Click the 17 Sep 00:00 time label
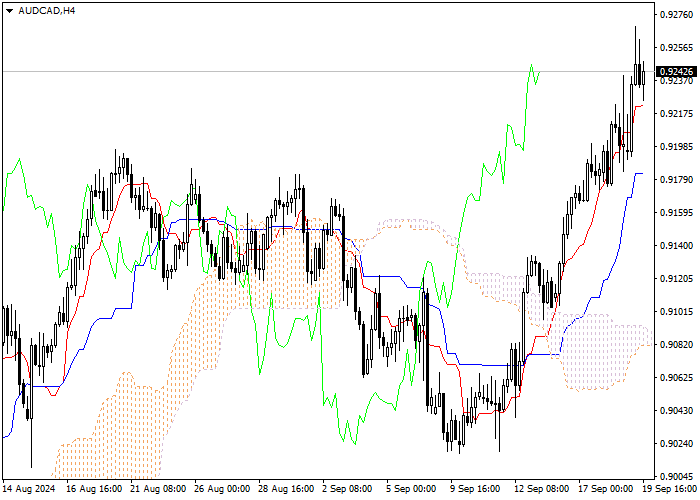This screenshot has height=500, width=700. [606, 489]
